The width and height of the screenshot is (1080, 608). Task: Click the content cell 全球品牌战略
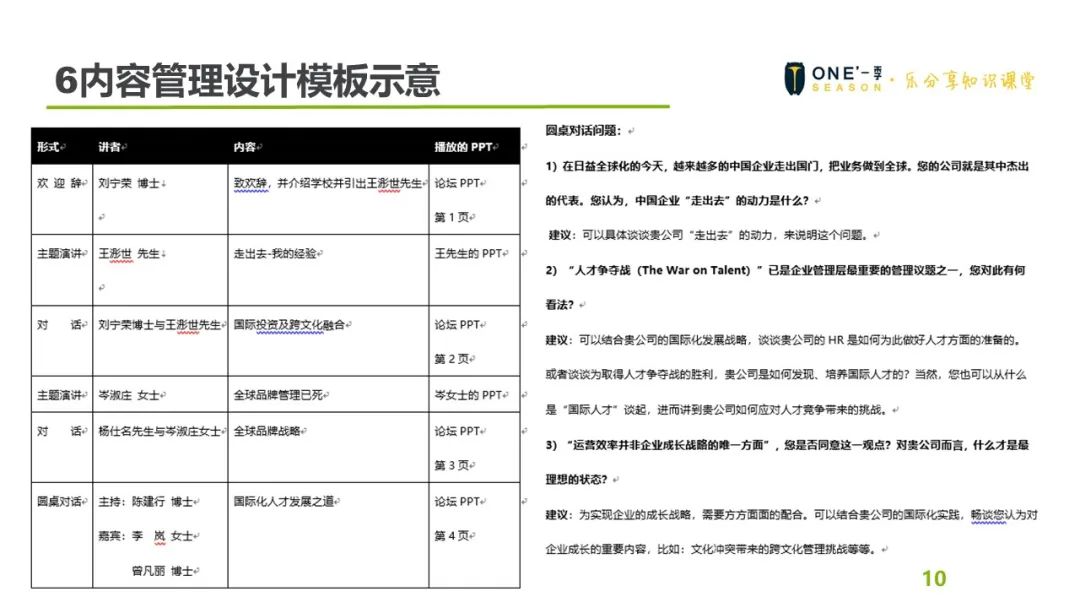(x=269, y=431)
